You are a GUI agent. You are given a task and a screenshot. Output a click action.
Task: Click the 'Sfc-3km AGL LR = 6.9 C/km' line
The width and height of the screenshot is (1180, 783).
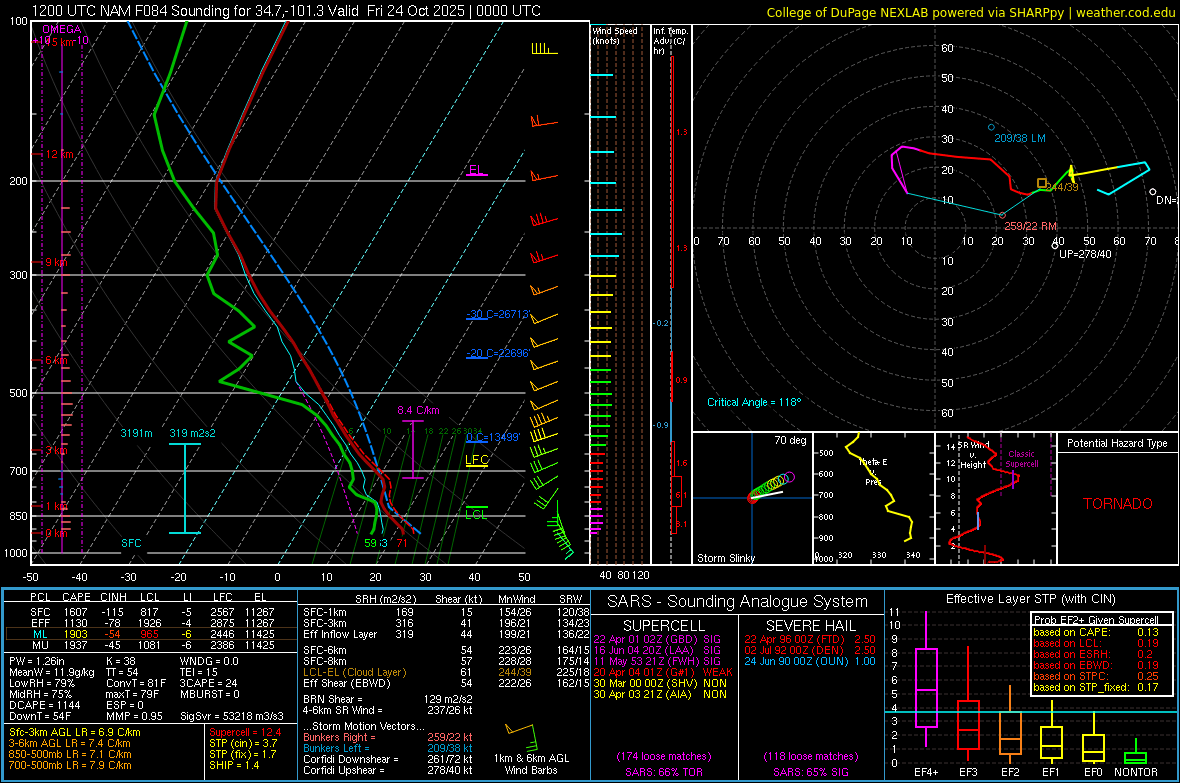coord(75,732)
